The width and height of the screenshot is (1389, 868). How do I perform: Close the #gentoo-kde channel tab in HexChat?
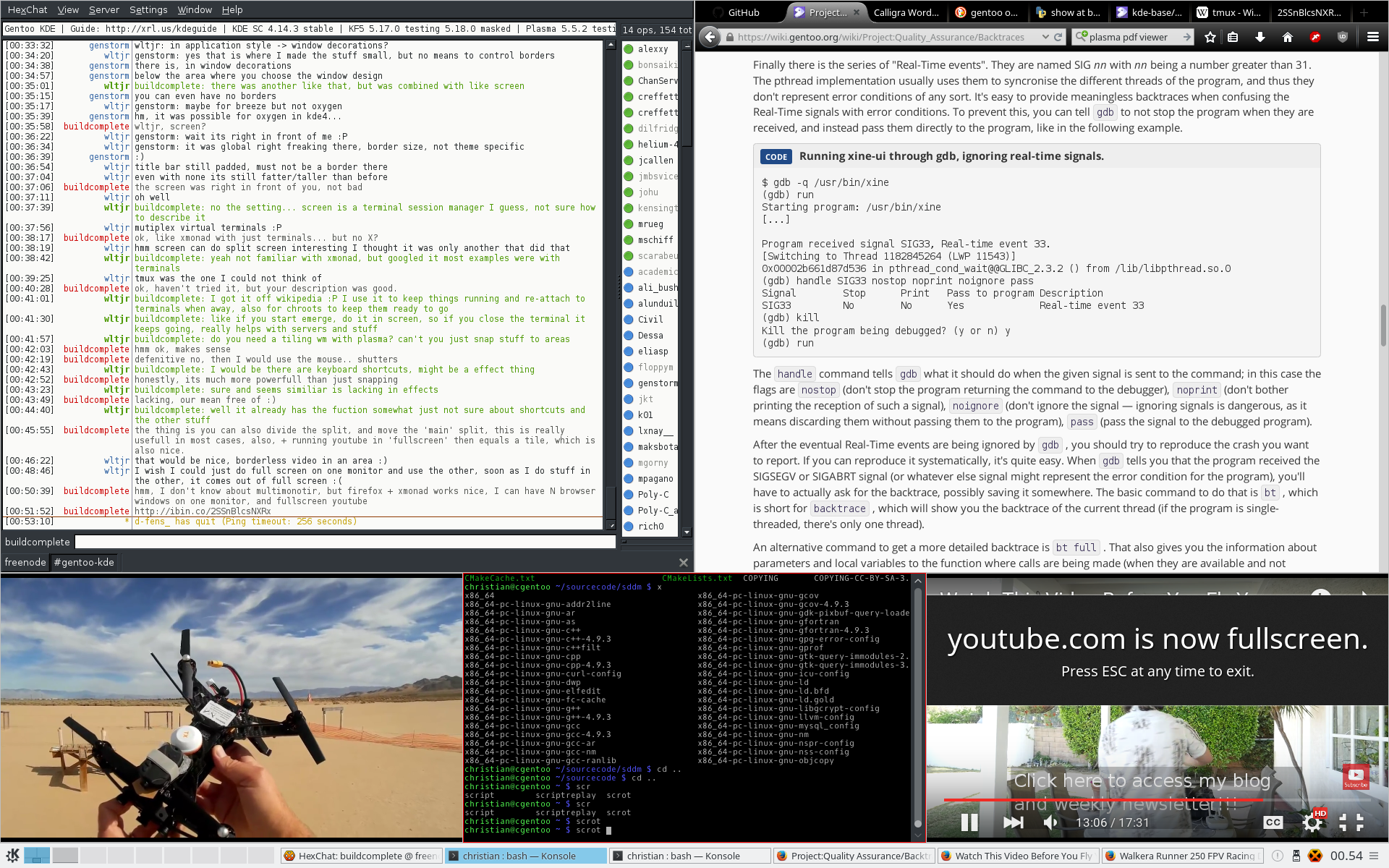click(684, 562)
